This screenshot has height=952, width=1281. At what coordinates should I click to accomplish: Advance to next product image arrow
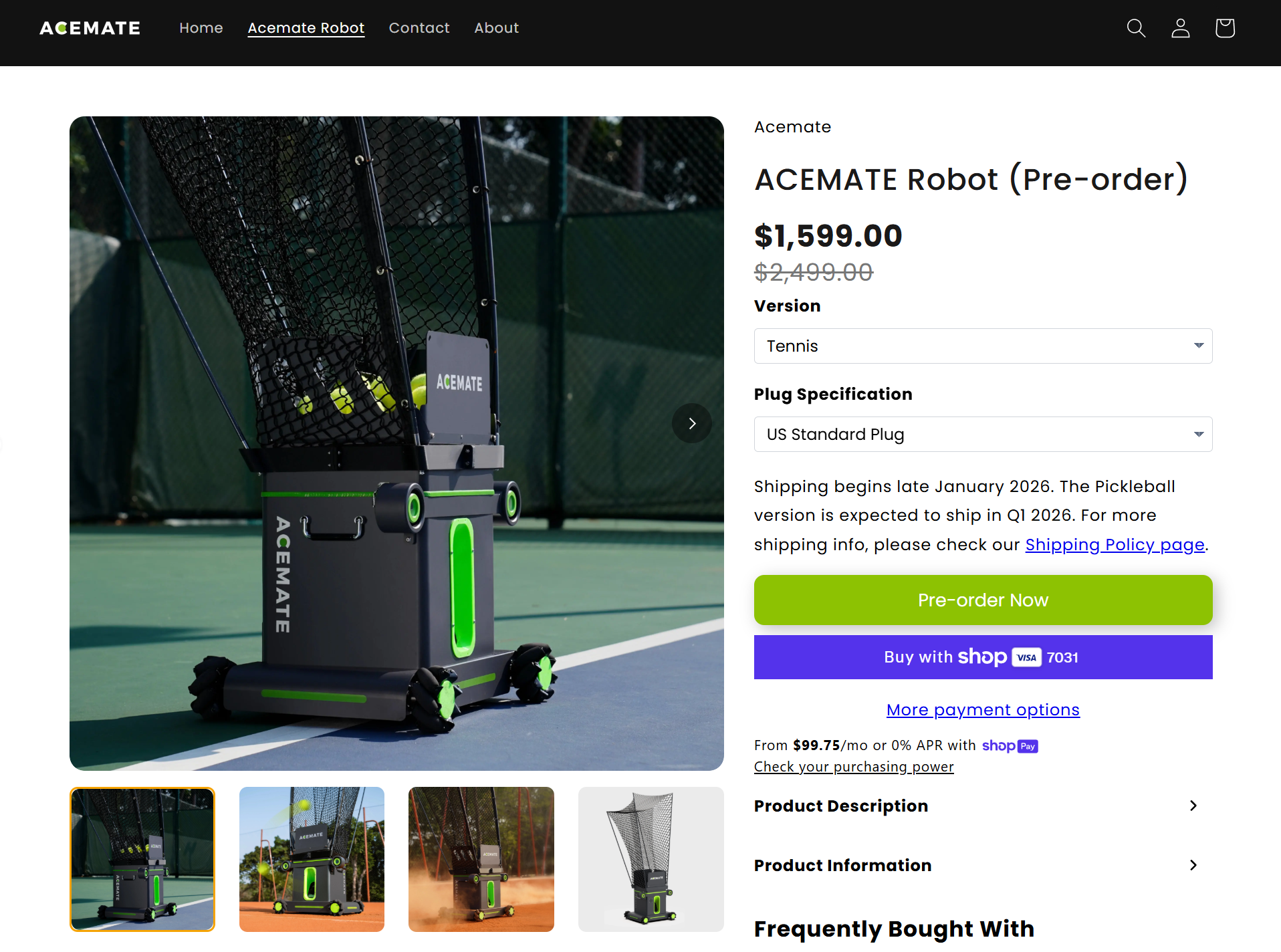[691, 423]
